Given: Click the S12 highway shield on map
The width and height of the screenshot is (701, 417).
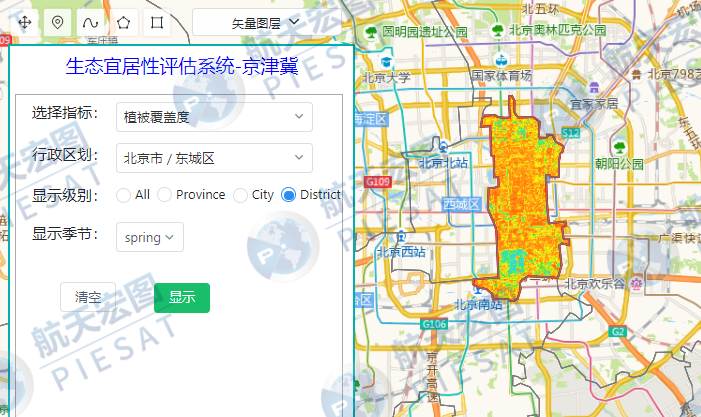Looking at the screenshot, I should (571, 133).
